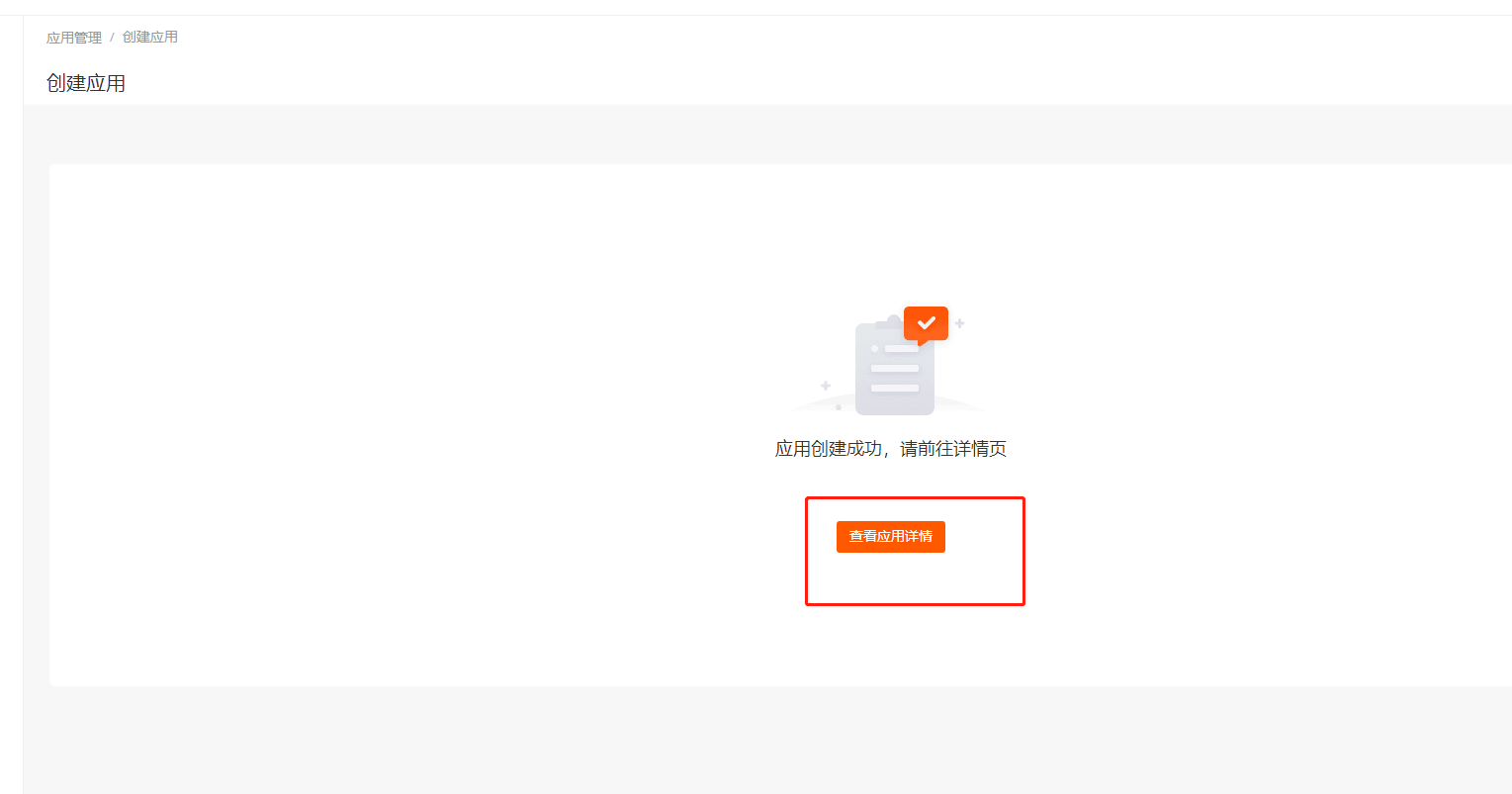Screen dimensions: 1512x794
Task: Select the 应用创建成功 success message text
Action: point(829,449)
